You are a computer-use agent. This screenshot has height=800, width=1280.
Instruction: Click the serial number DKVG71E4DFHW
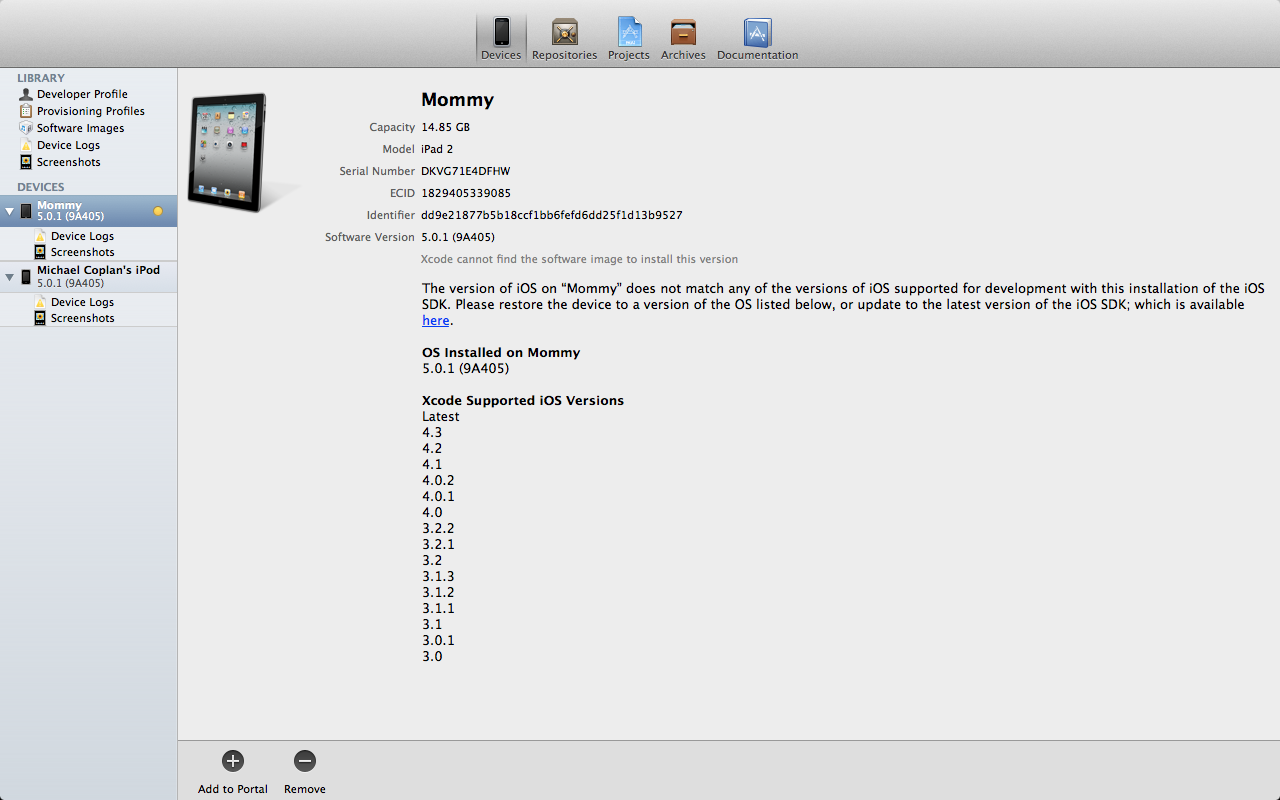click(465, 171)
